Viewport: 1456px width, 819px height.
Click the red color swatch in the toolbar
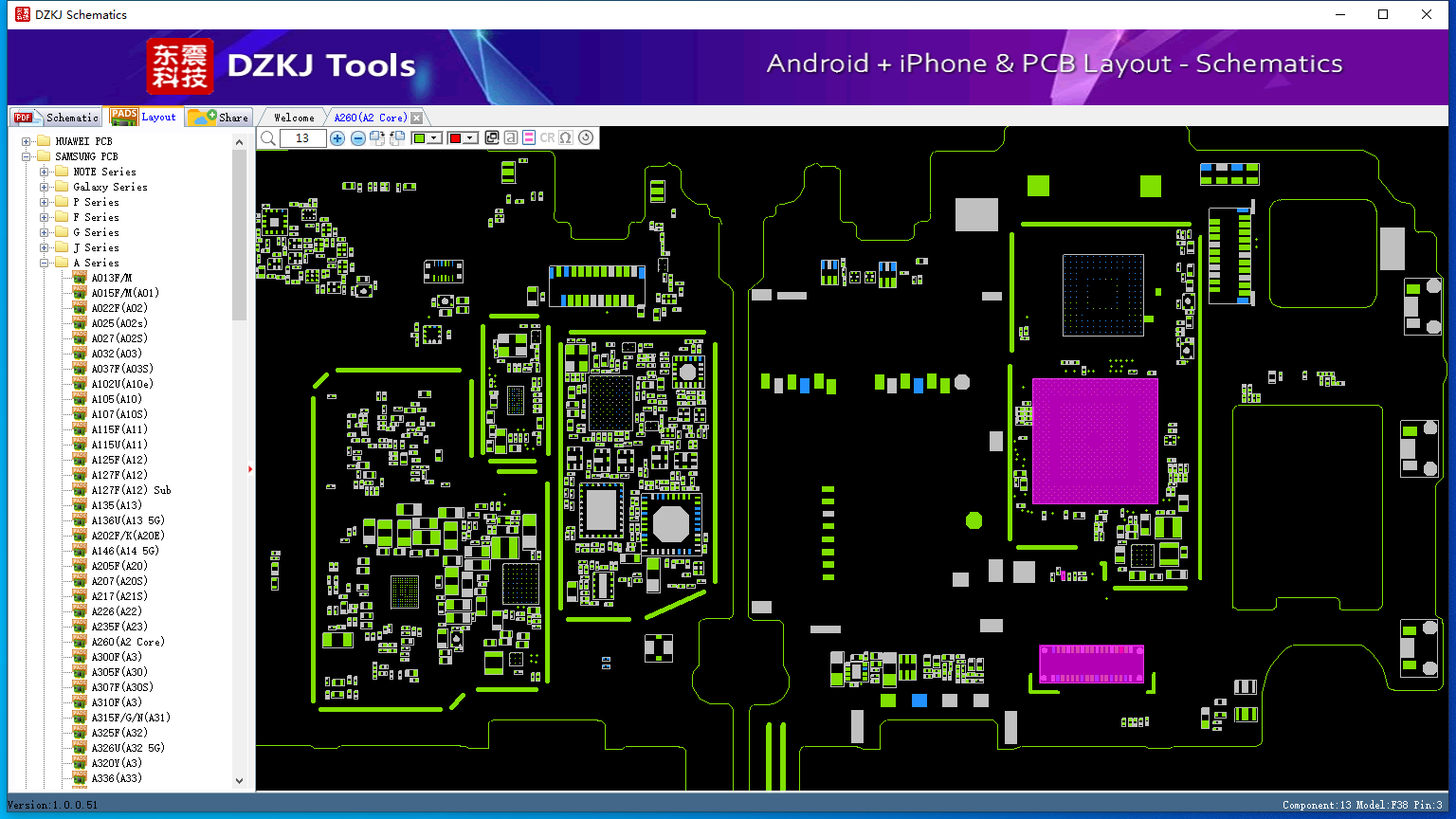pos(455,138)
